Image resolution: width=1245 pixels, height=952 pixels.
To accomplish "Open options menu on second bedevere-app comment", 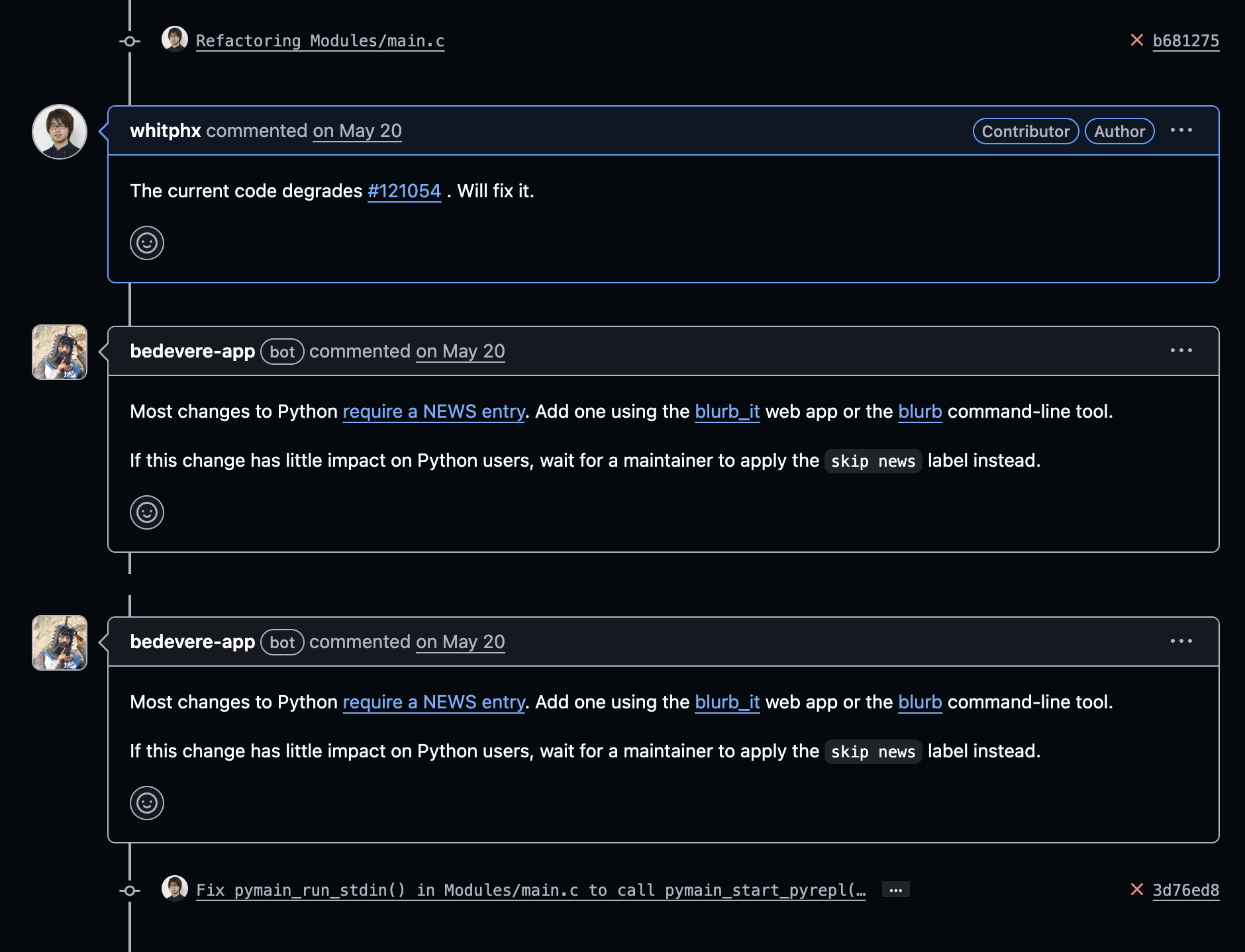I will point(1181,641).
